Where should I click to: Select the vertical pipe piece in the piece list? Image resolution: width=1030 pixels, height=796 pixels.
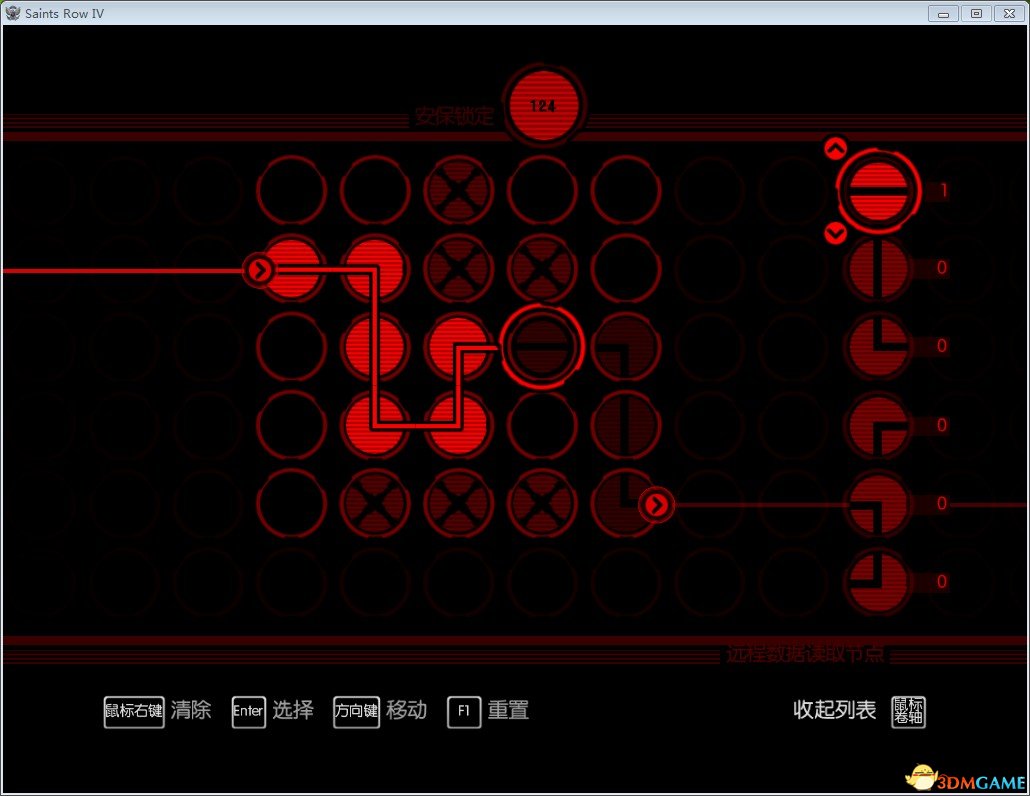point(878,268)
